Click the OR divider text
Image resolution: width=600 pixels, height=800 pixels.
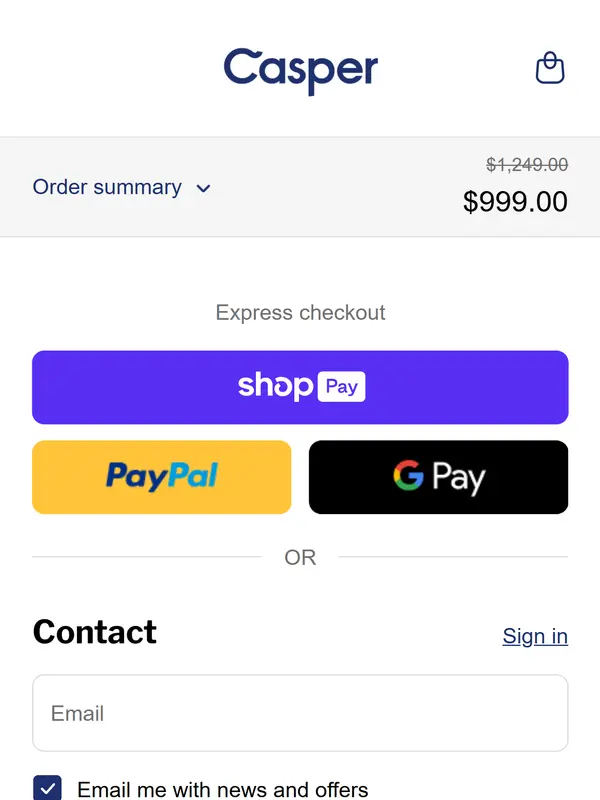(x=300, y=557)
